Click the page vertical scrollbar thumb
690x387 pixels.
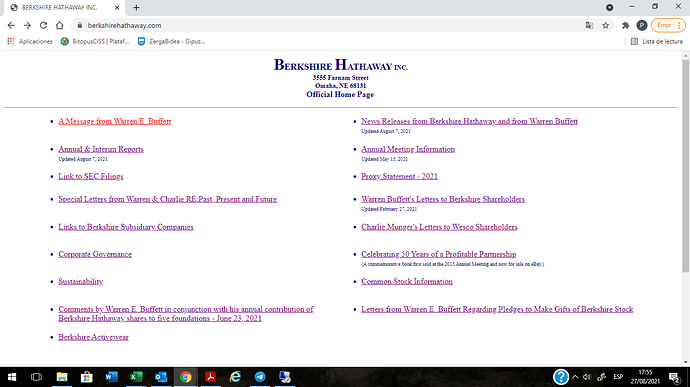[x=686, y=165]
